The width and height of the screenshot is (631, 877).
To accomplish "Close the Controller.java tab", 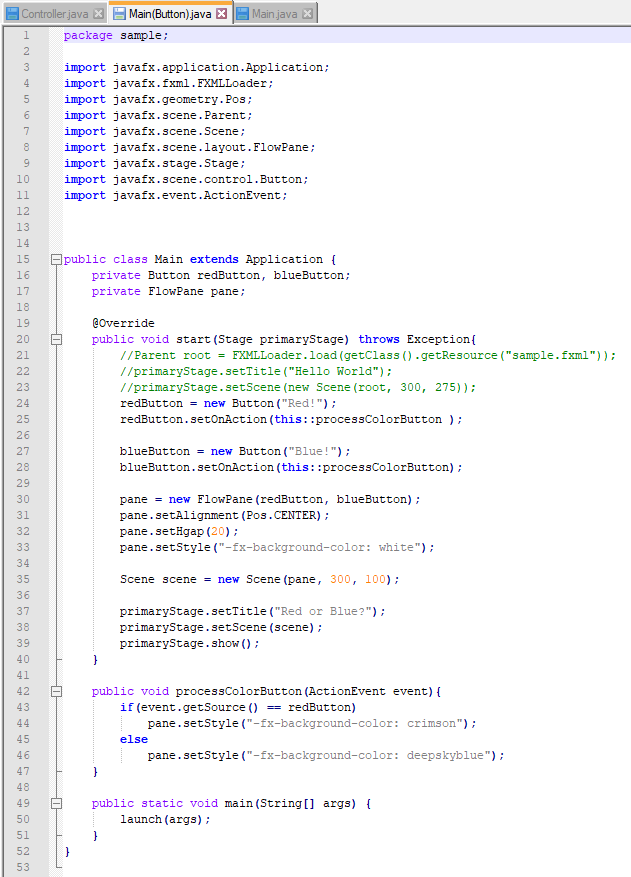I will point(98,14).
